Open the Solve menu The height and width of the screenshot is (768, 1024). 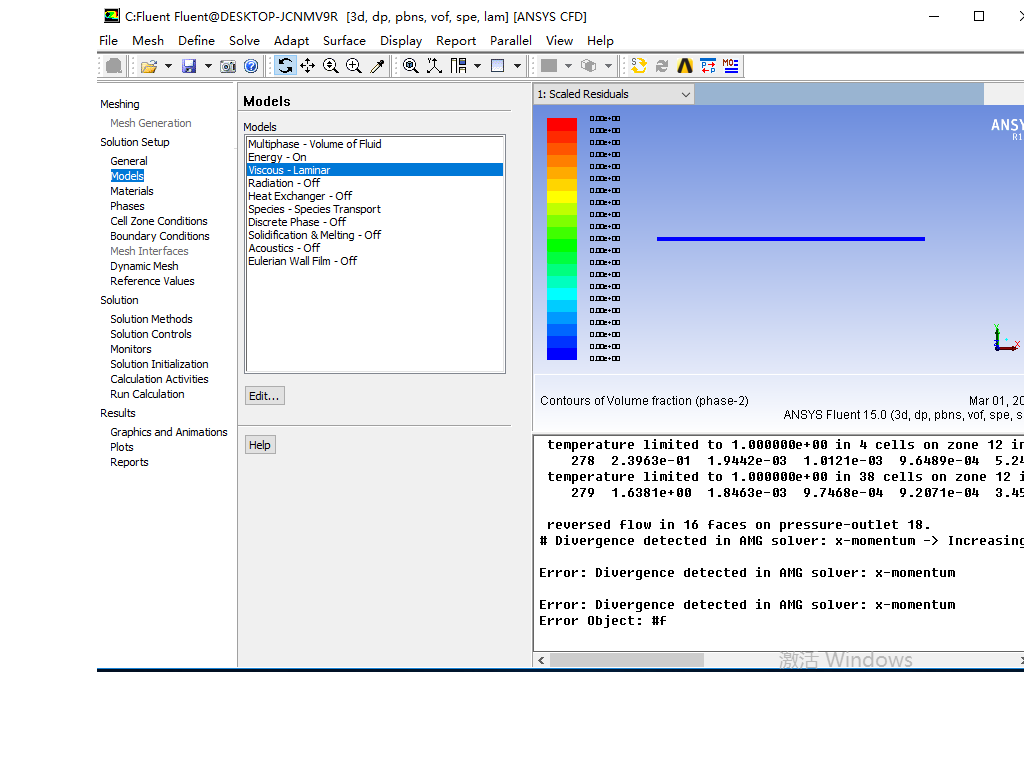pyautogui.click(x=244, y=41)
